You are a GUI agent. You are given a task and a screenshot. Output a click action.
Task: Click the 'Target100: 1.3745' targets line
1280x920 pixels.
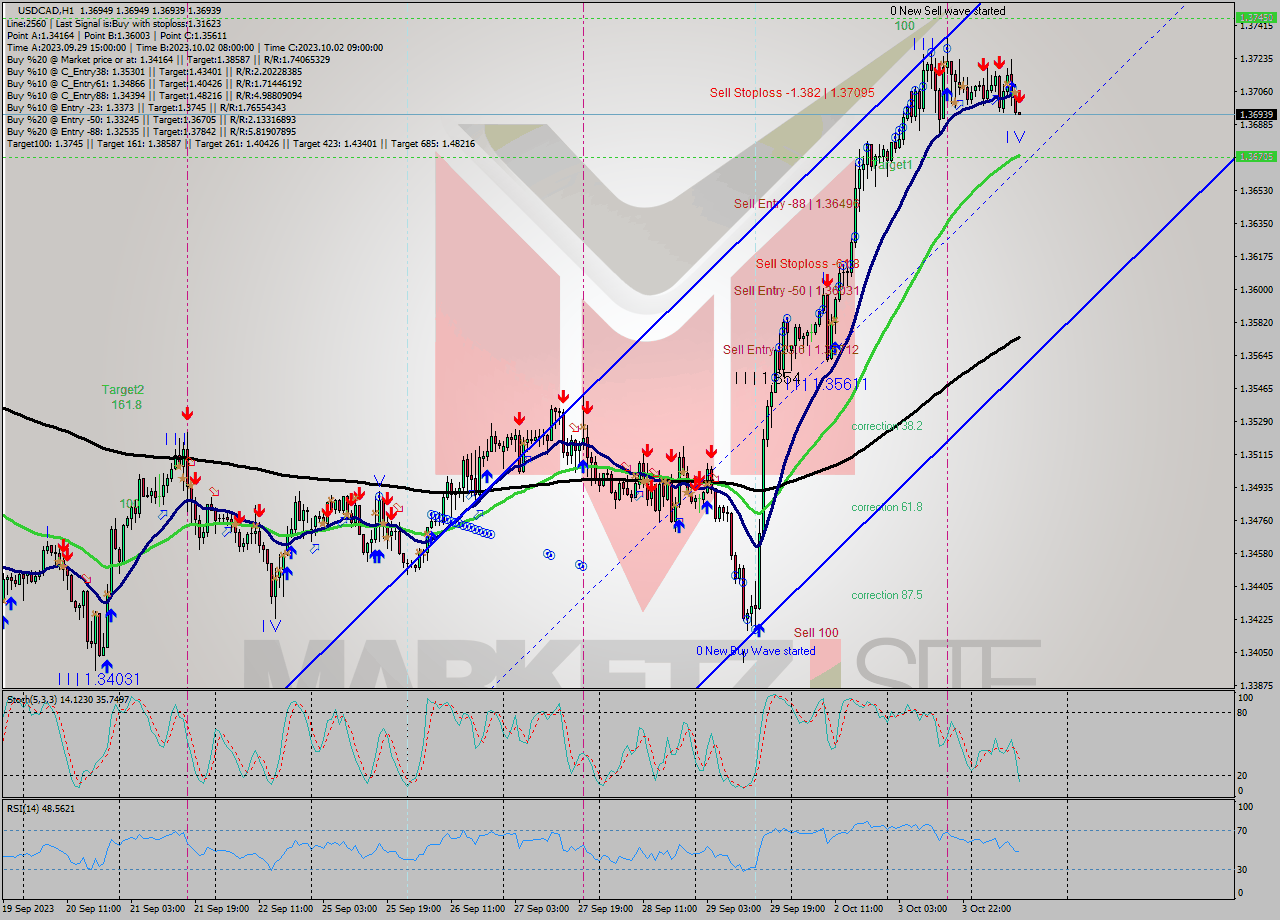tap(241, 143)
